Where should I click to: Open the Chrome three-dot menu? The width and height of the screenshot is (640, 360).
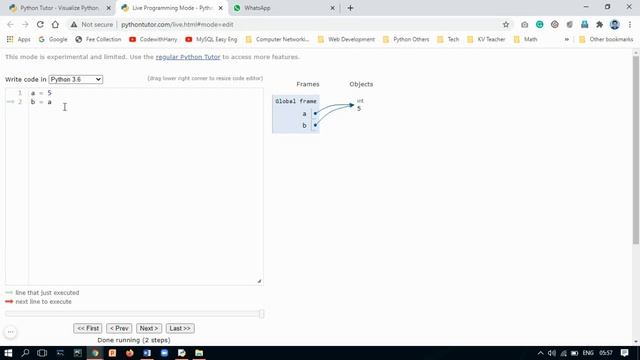(x=630, y=24)
